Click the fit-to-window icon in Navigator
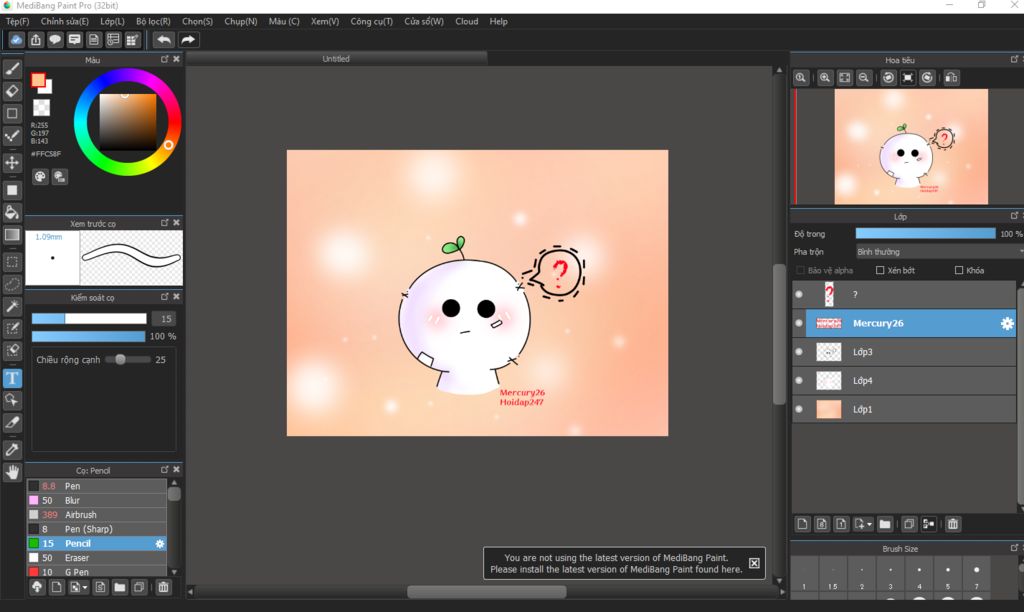 844,78
